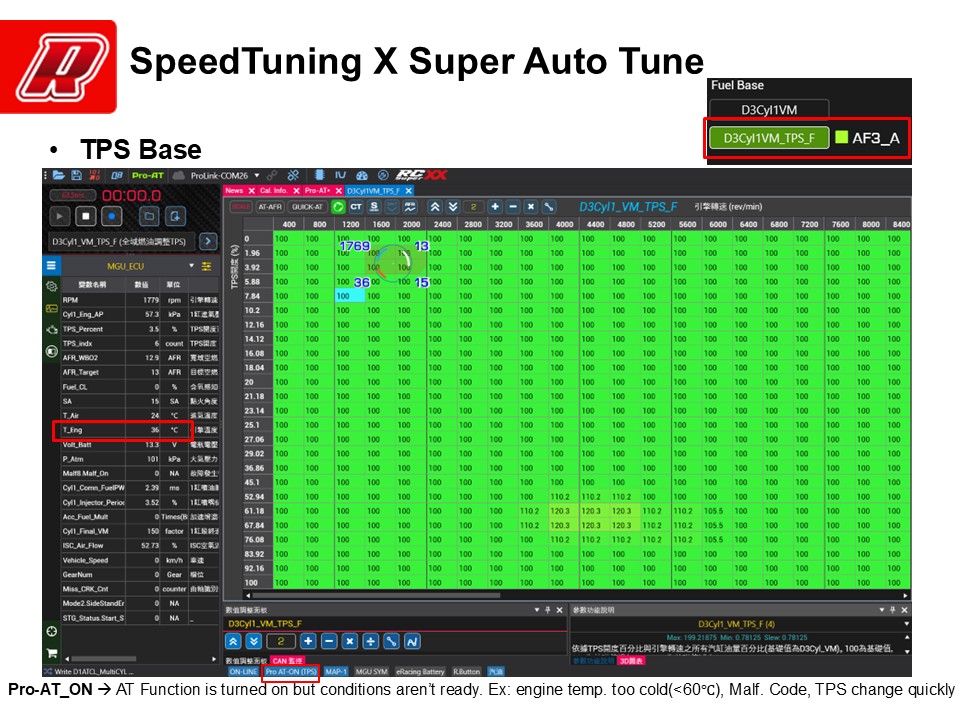Click the gauge dashboard icon in top toolbar
The width and height of the screenshot is (960, 720).
[x=361, y=175]
